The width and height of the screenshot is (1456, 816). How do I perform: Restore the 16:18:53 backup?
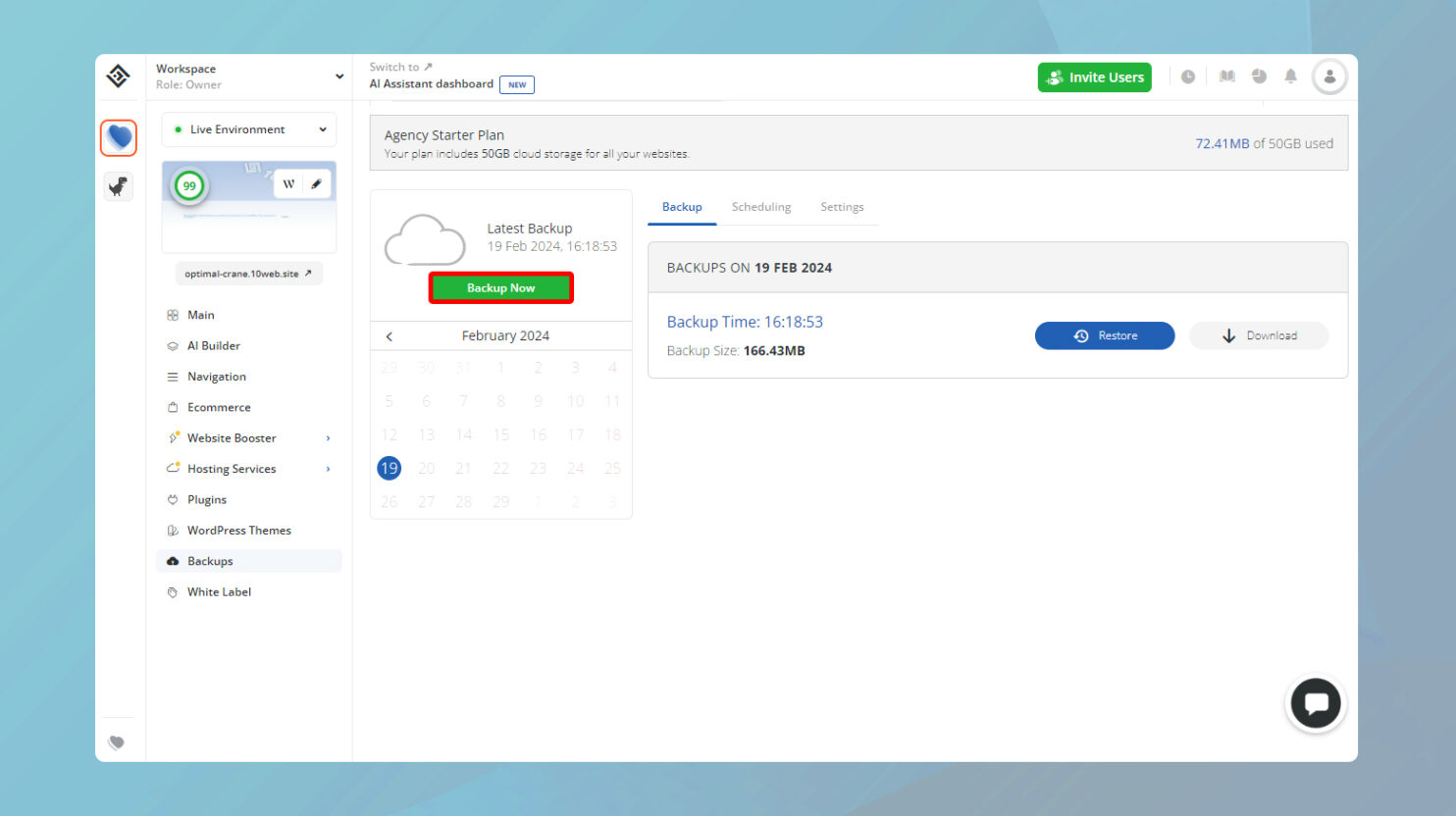1104,335
